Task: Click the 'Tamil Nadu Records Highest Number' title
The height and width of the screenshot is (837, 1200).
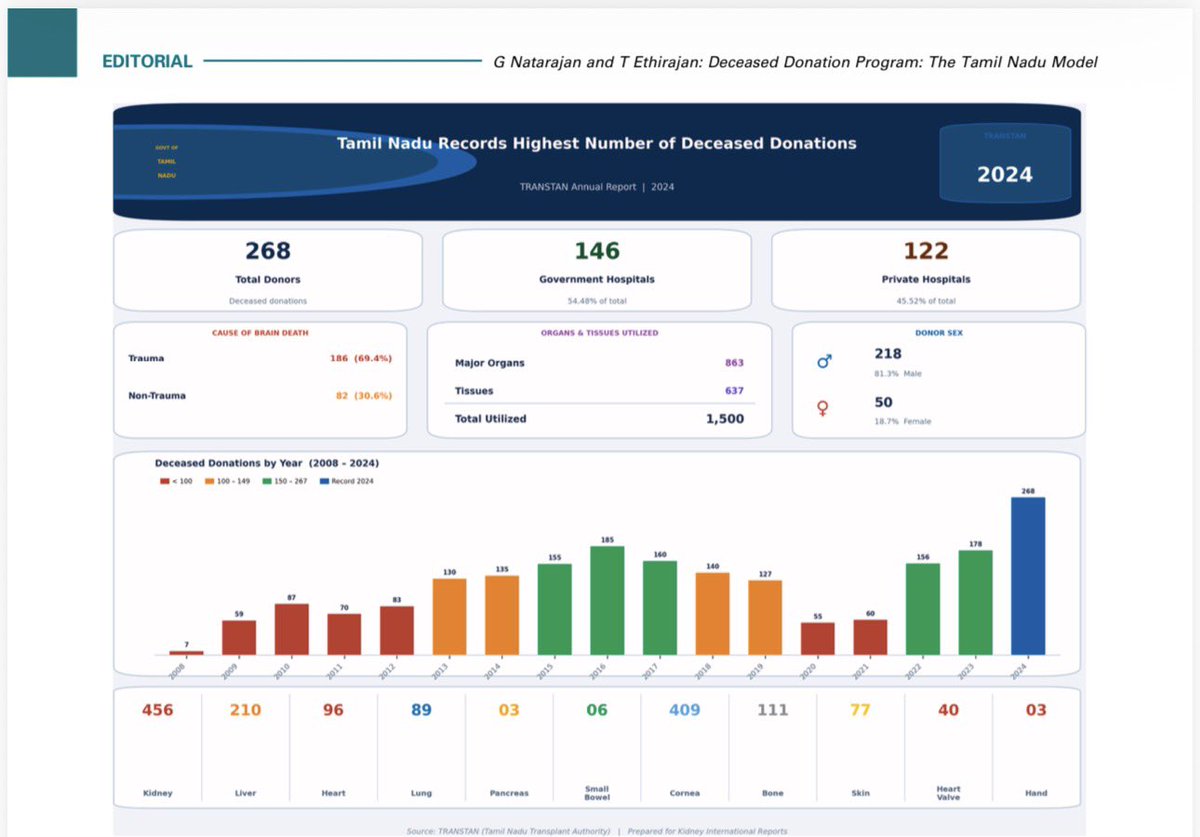Action: pyautogui.click(x=597, y=143)
